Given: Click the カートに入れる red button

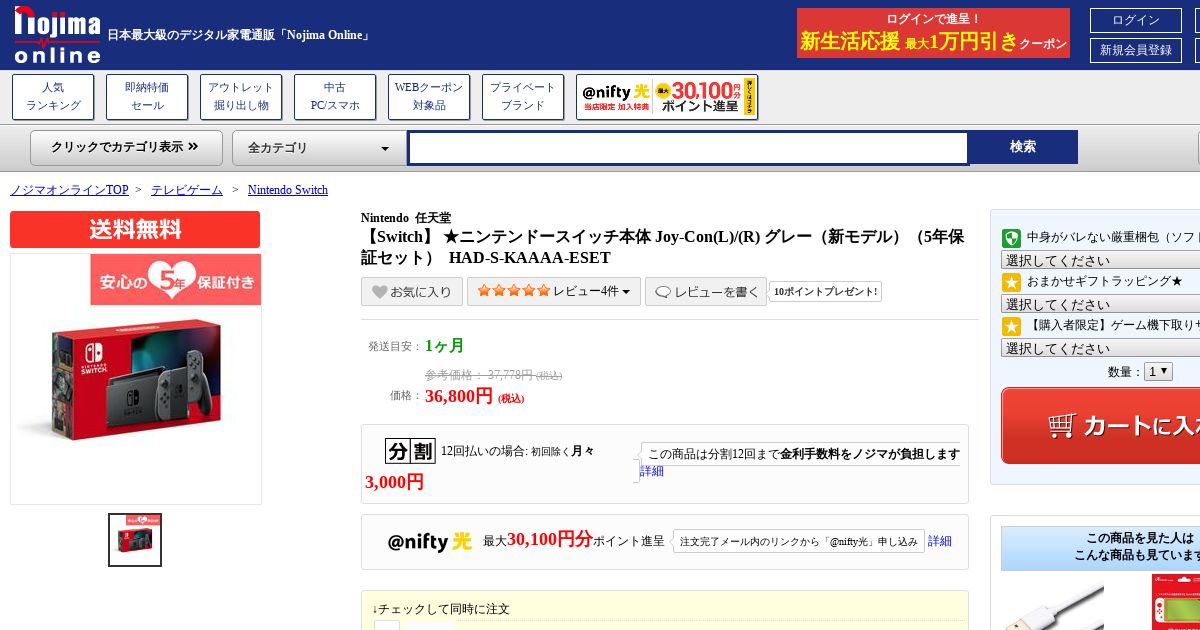Looking at the screenshot, I should [x=1100, y=426].
